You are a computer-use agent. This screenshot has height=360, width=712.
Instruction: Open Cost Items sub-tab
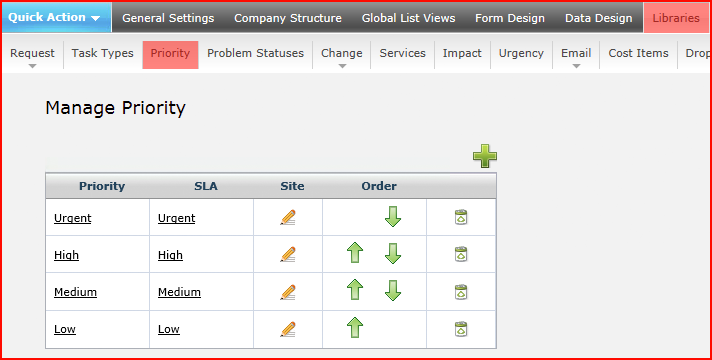638,53
